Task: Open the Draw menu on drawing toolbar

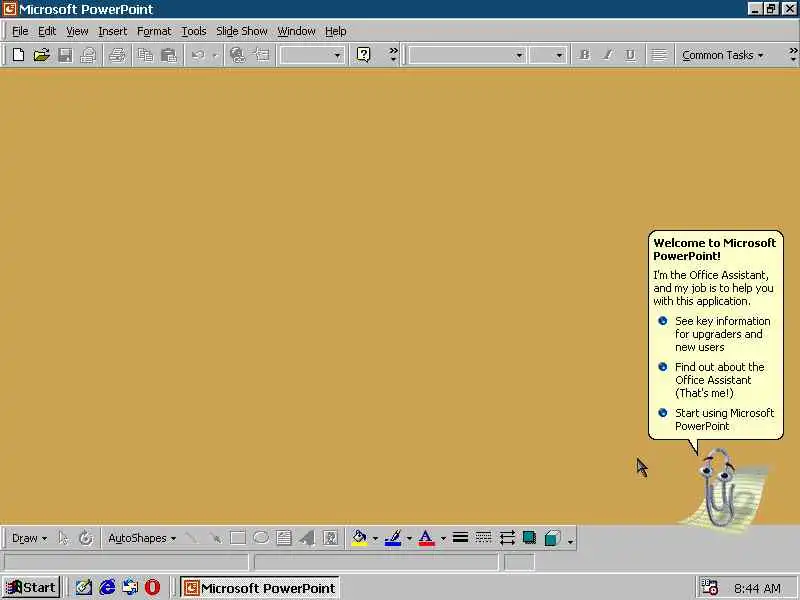Action: coord(29,538)
